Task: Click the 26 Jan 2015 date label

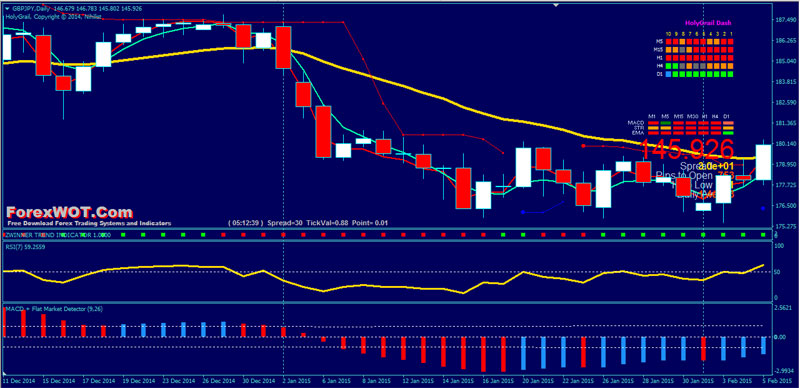Action: (618, 381)
